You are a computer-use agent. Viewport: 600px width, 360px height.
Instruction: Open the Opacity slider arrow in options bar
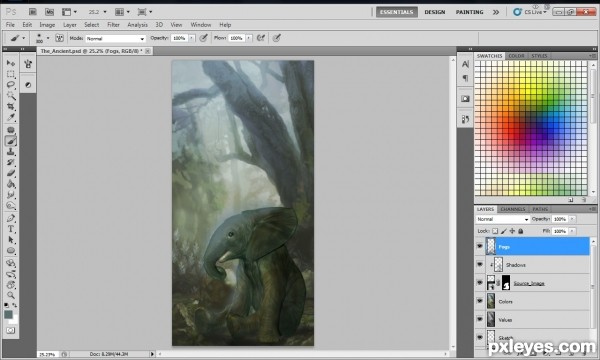pos(192,38)
